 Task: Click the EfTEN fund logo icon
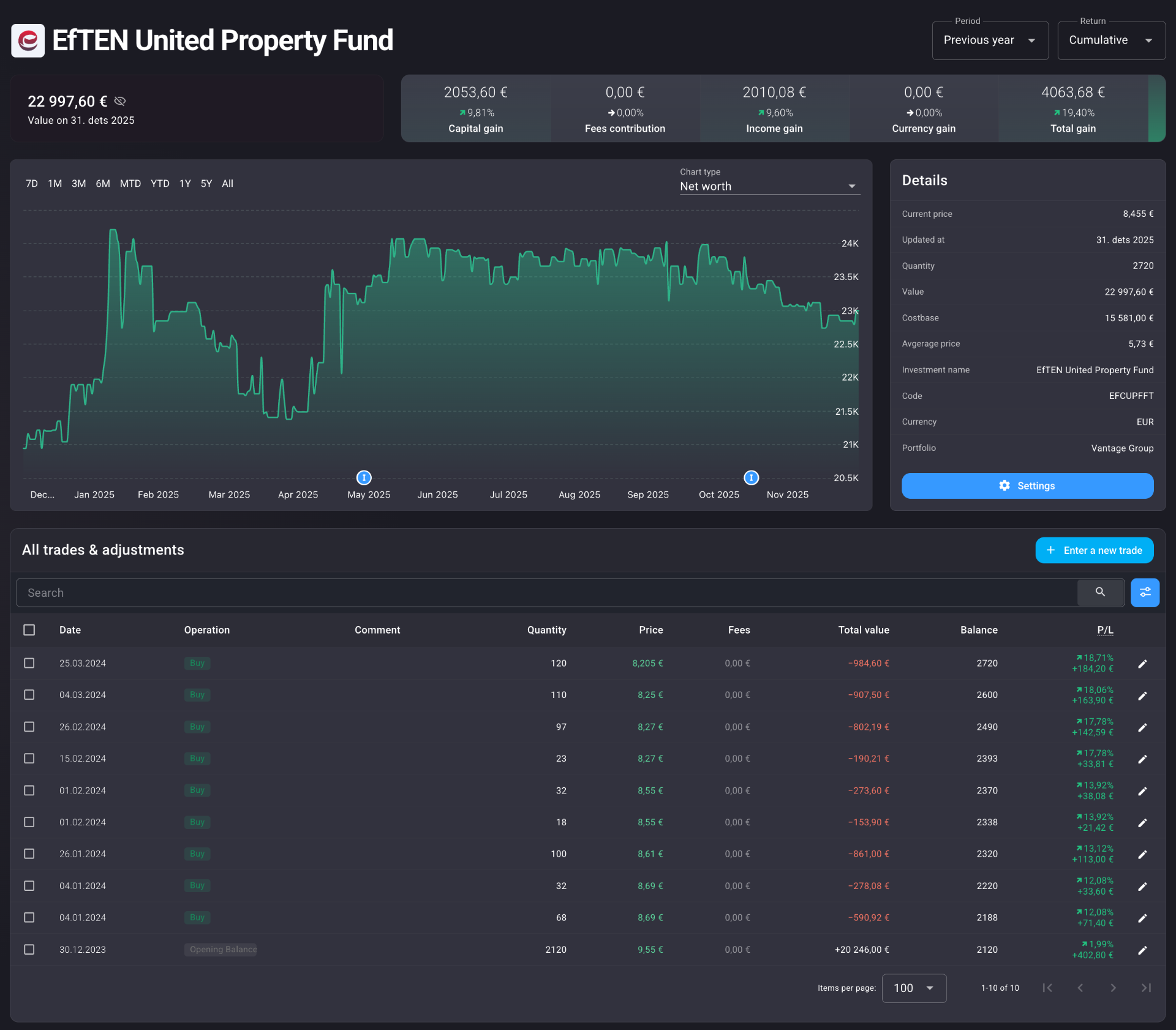[x=28, y=40]
